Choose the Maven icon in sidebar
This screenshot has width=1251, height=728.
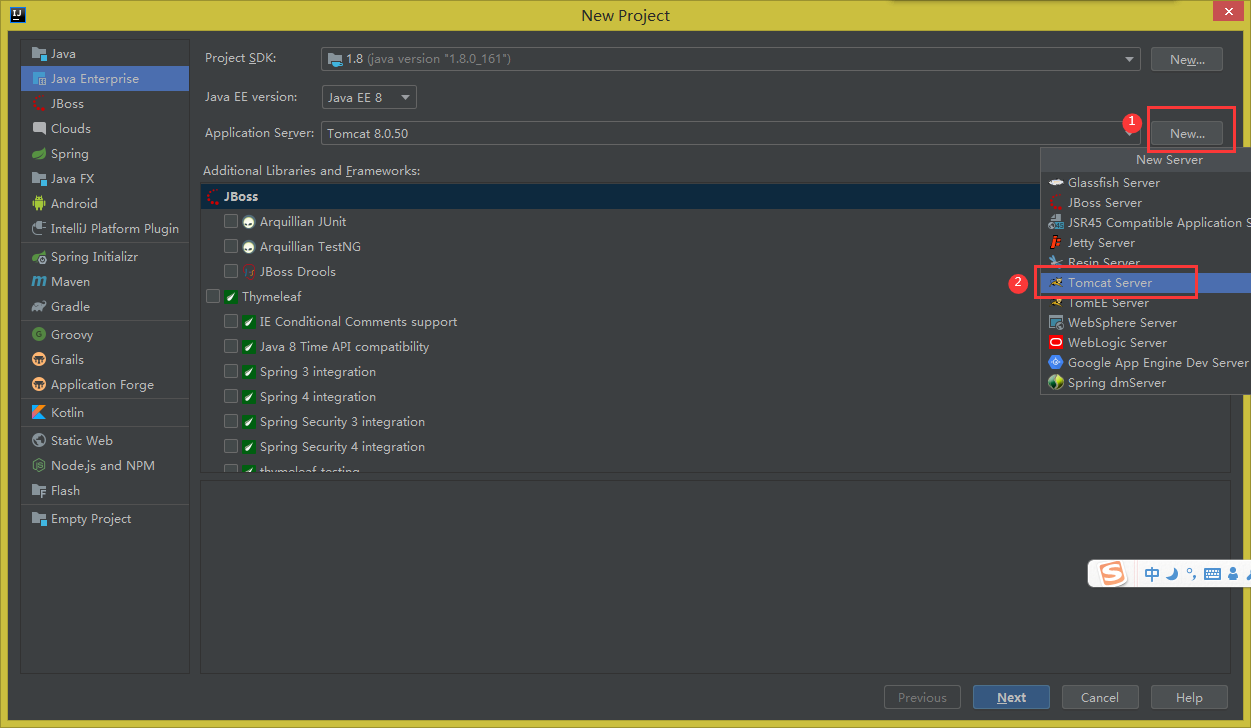tap(39, 282)
